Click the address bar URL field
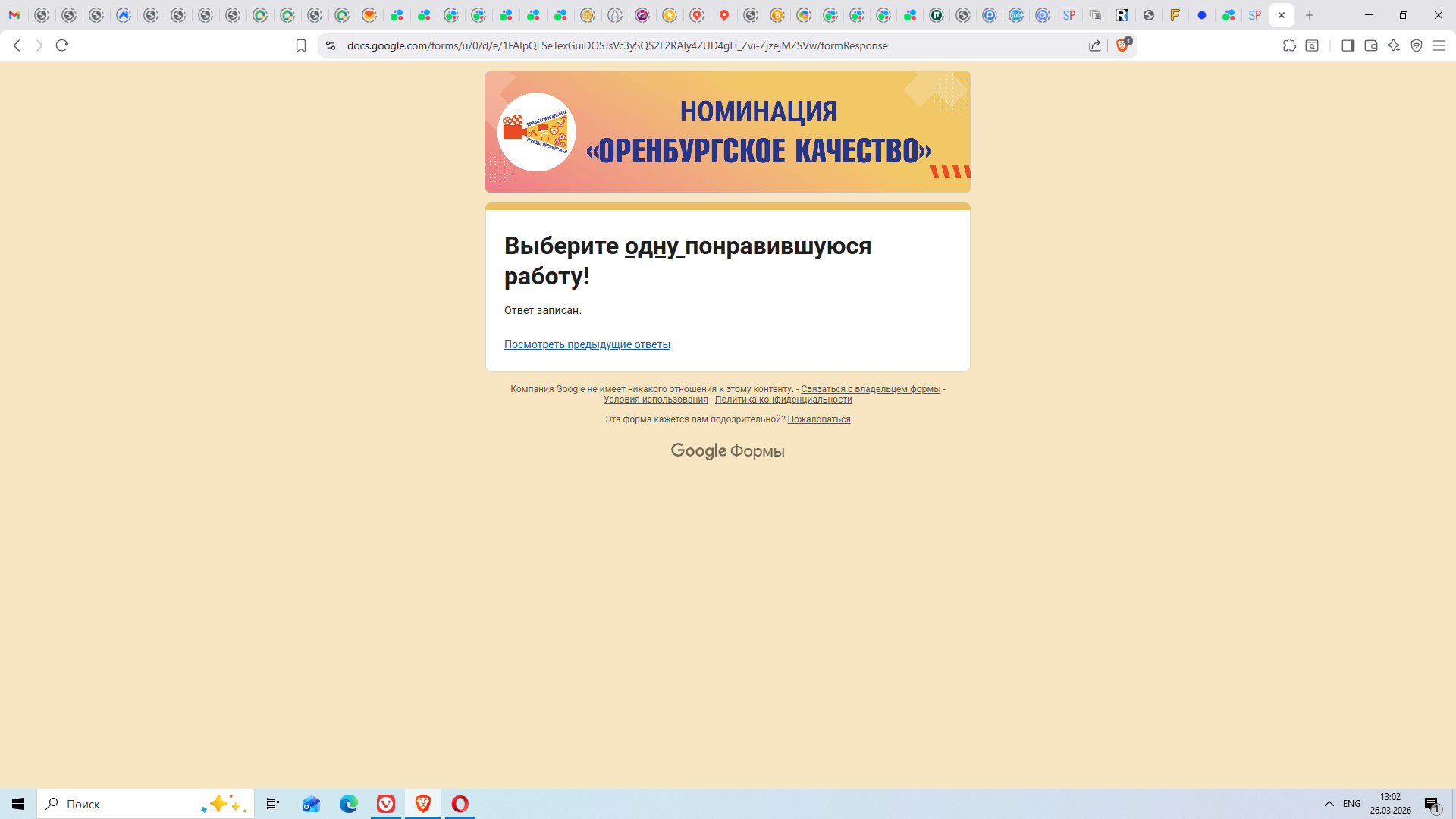The width and height of the screenshot is (1456, 819). point(617,45)
